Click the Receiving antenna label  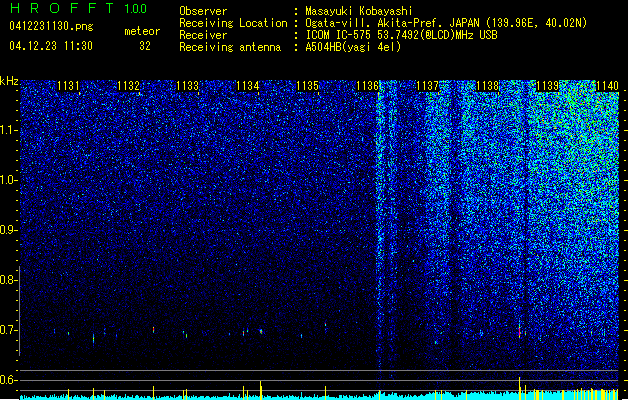(230, 47)
